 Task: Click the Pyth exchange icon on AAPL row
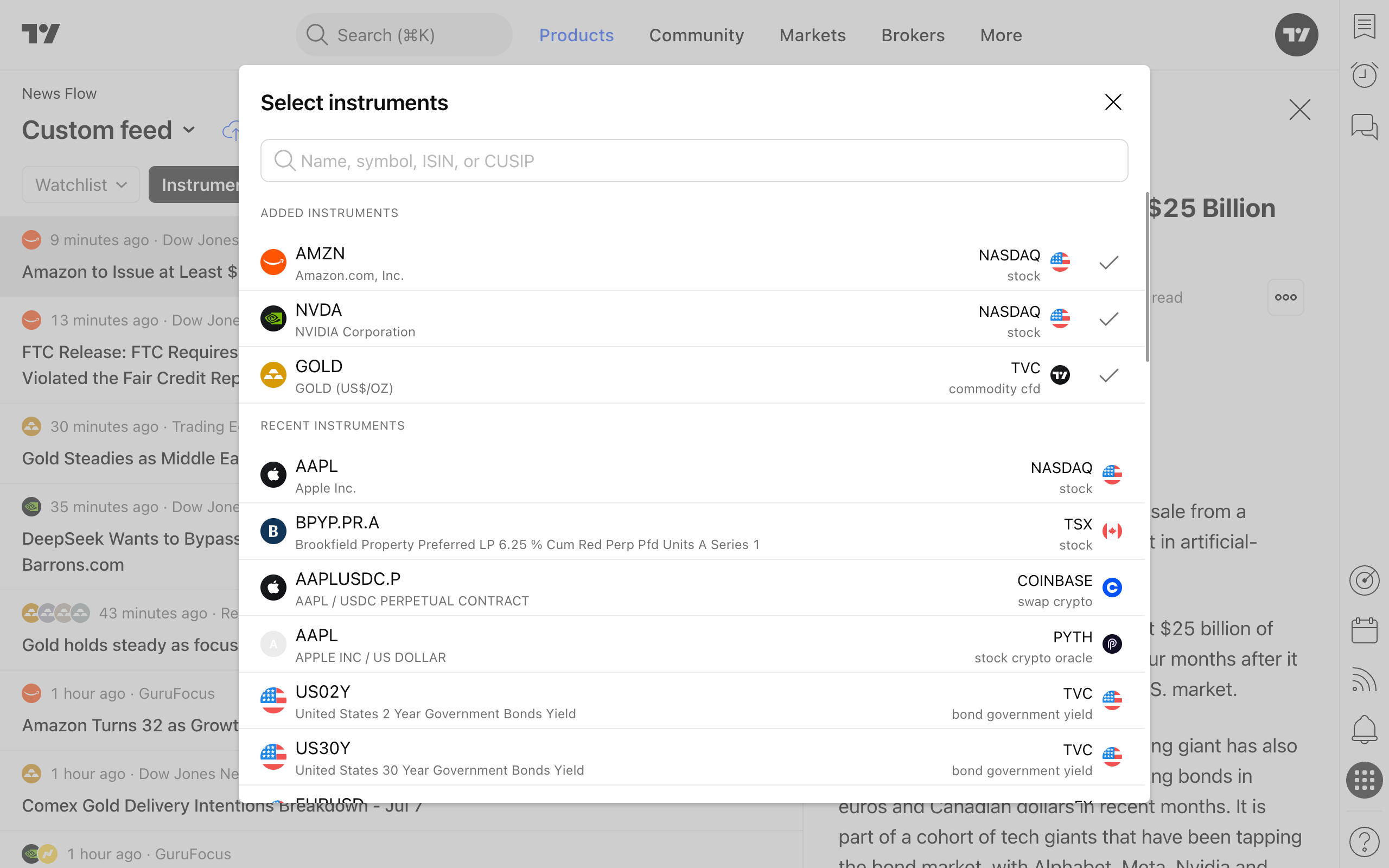[x=1112, y=643]
